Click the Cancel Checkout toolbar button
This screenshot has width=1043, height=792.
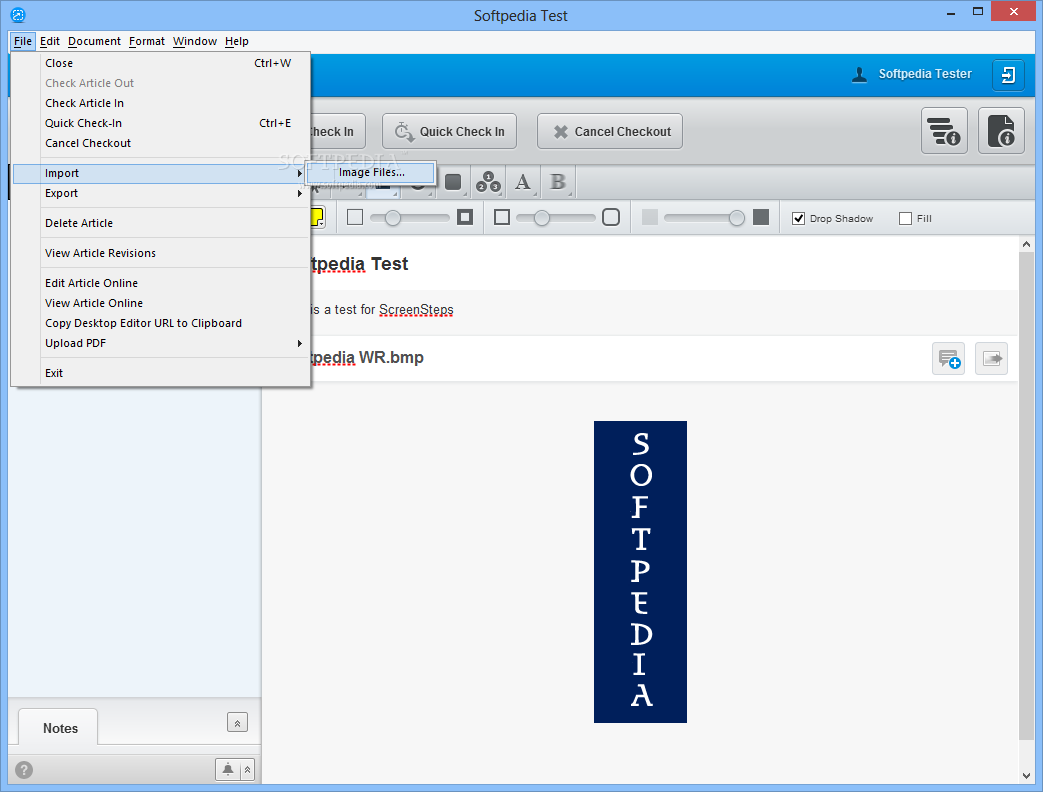[x=610, y=132]
